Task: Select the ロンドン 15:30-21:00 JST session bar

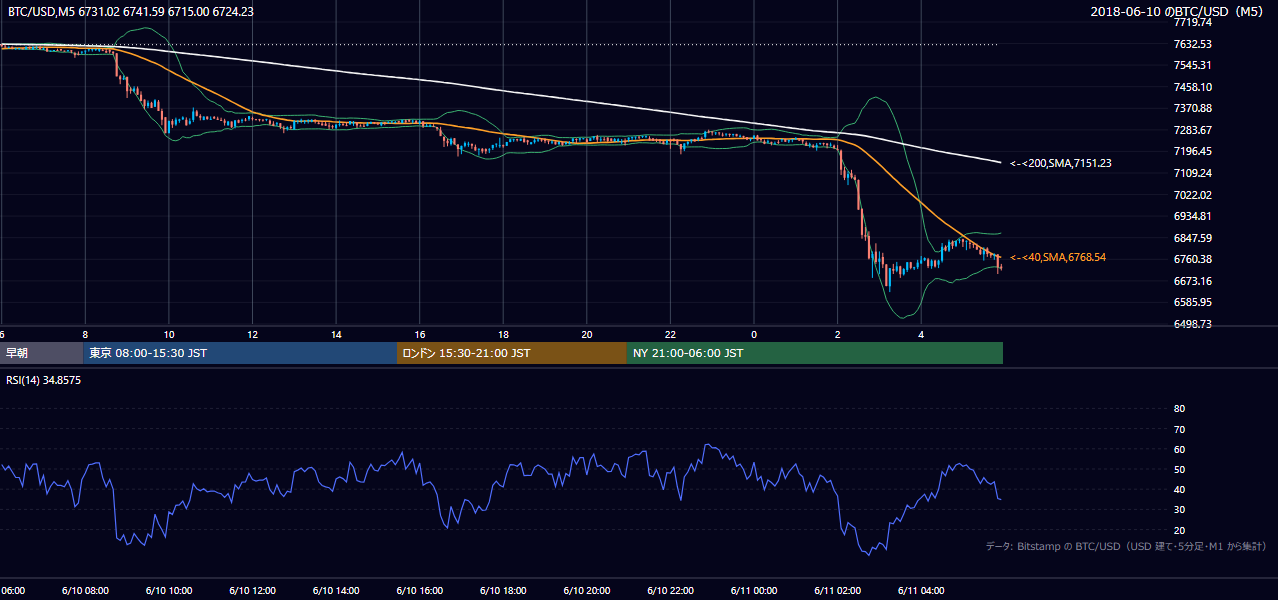Action: point(512,353)
